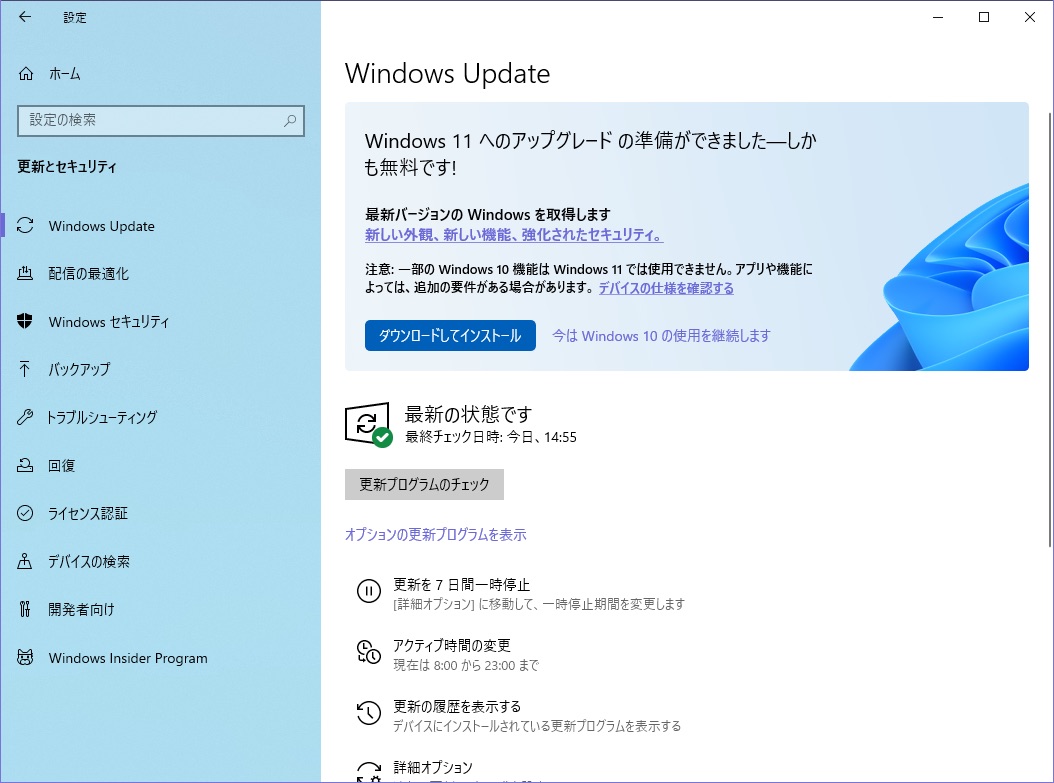This screenshot has width=1054, height=783.
Task: Open 開発者向け settings
Action: 161,610
